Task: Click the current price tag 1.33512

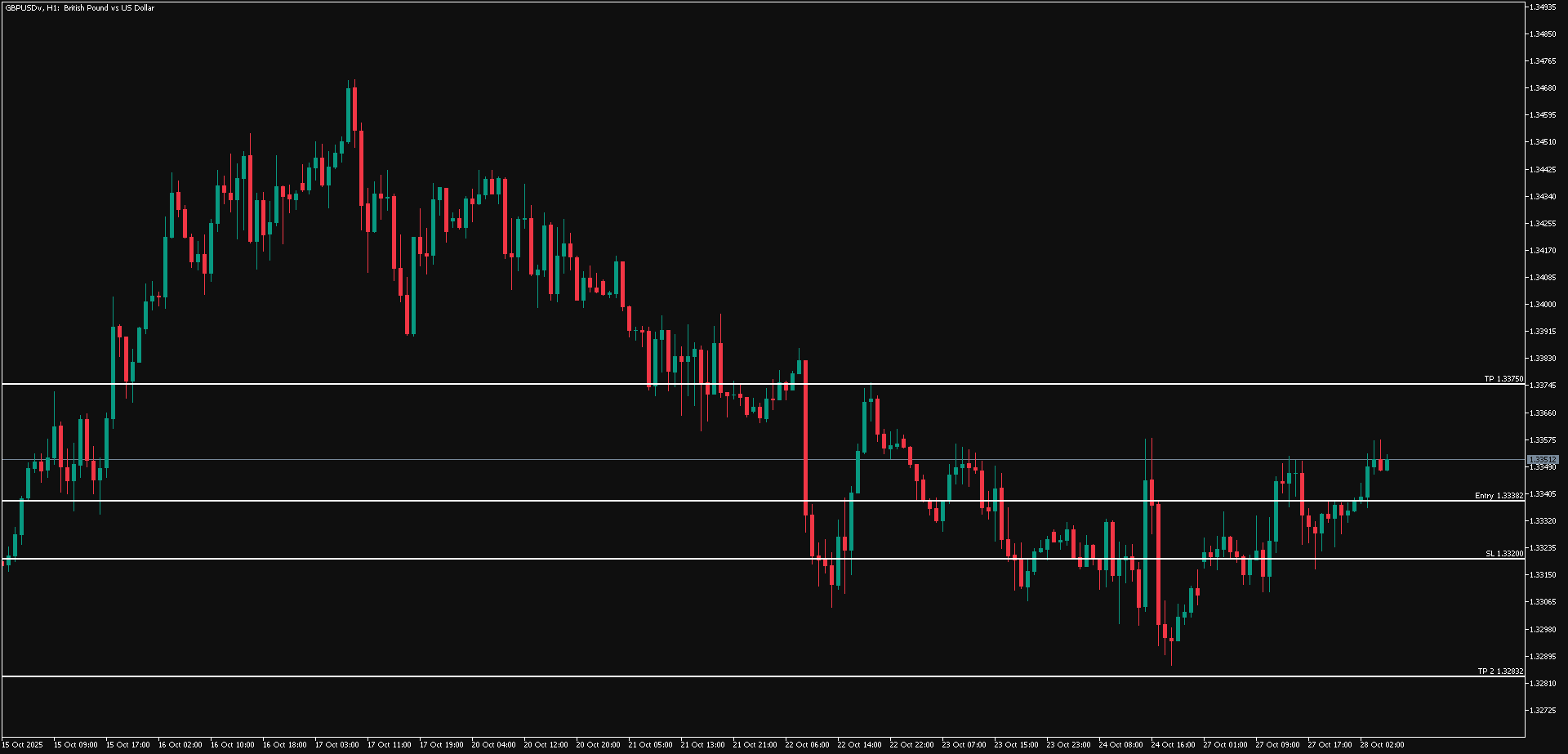Action: point(1543,460)
